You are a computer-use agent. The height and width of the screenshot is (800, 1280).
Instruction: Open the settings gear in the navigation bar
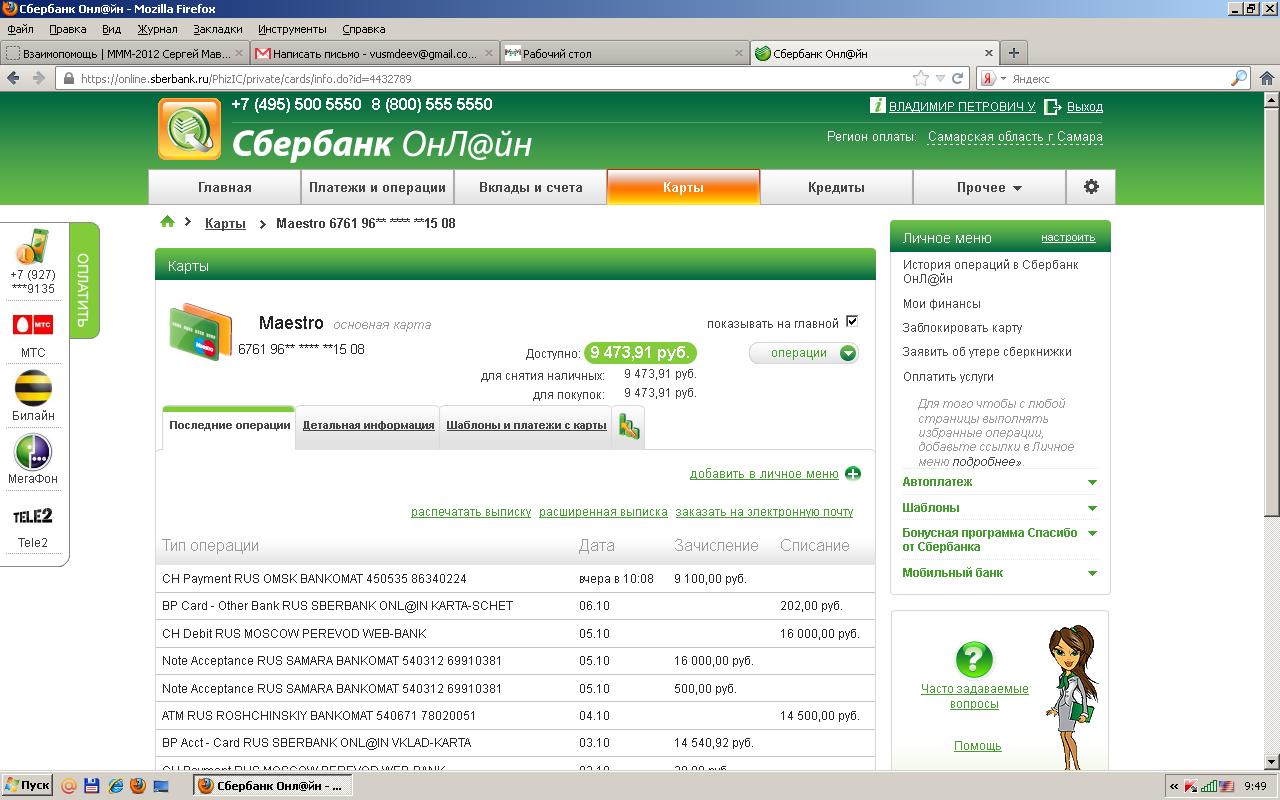[x=1091, y=187]
